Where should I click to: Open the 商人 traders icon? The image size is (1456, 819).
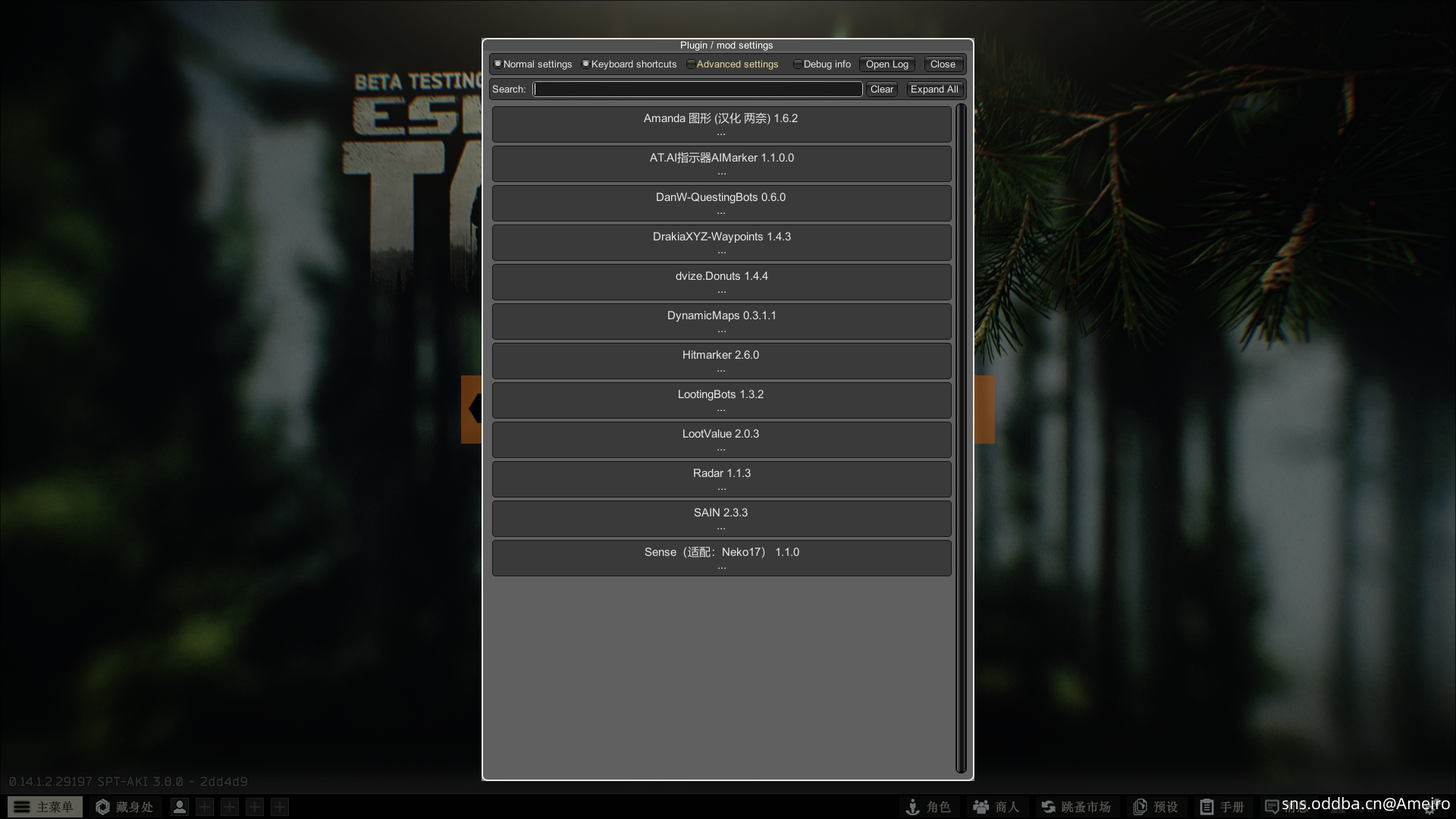tap(996, 807)
